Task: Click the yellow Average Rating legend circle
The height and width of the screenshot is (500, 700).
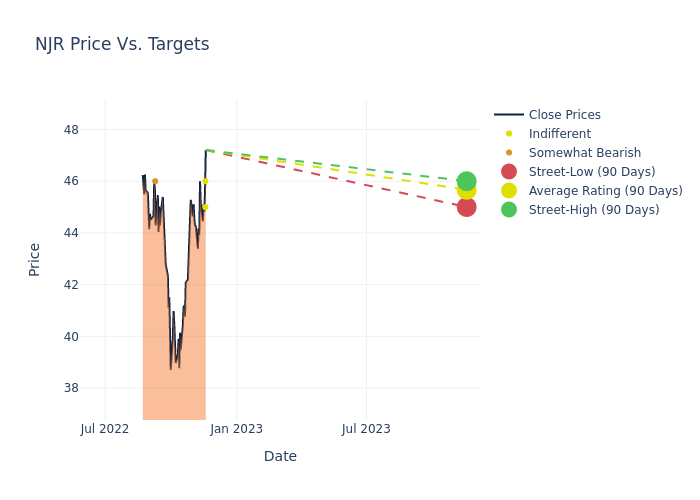Action: [x=509, y=191]
